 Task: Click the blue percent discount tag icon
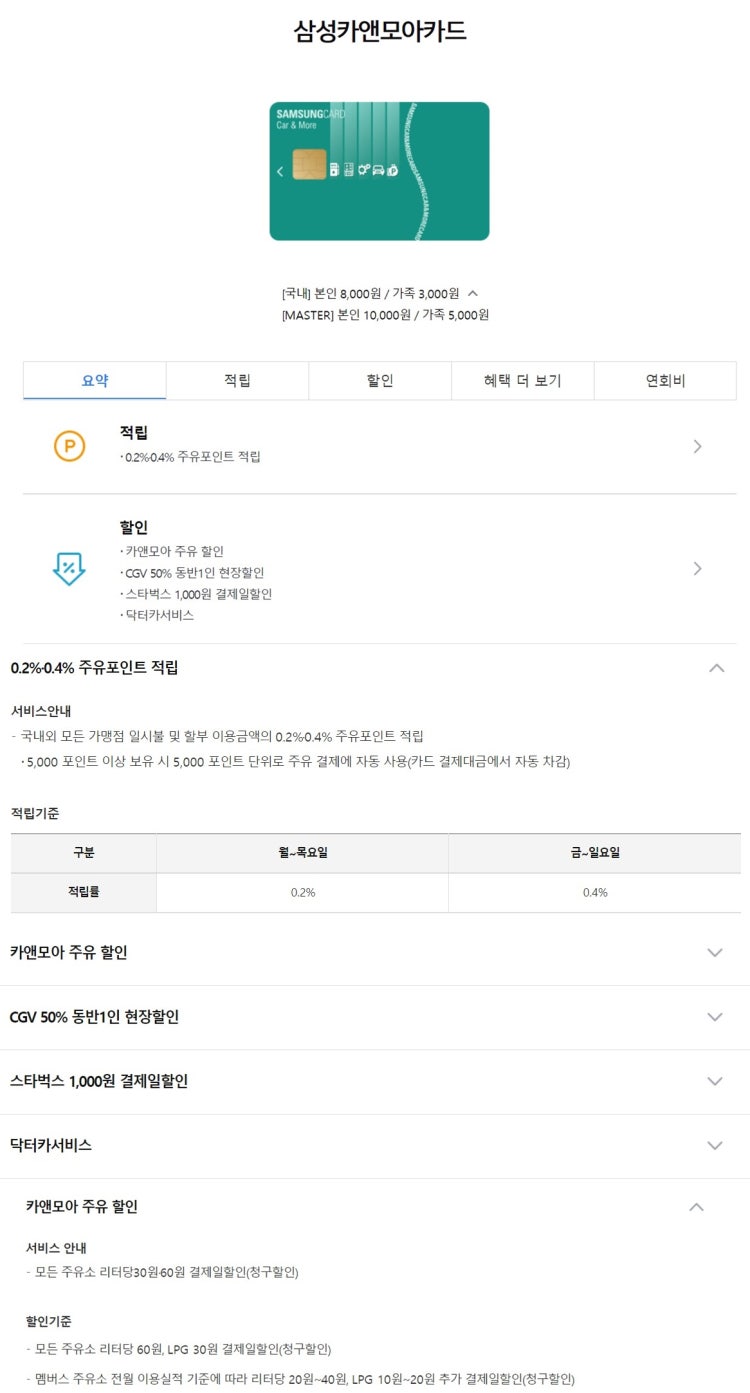coord(69,568)
